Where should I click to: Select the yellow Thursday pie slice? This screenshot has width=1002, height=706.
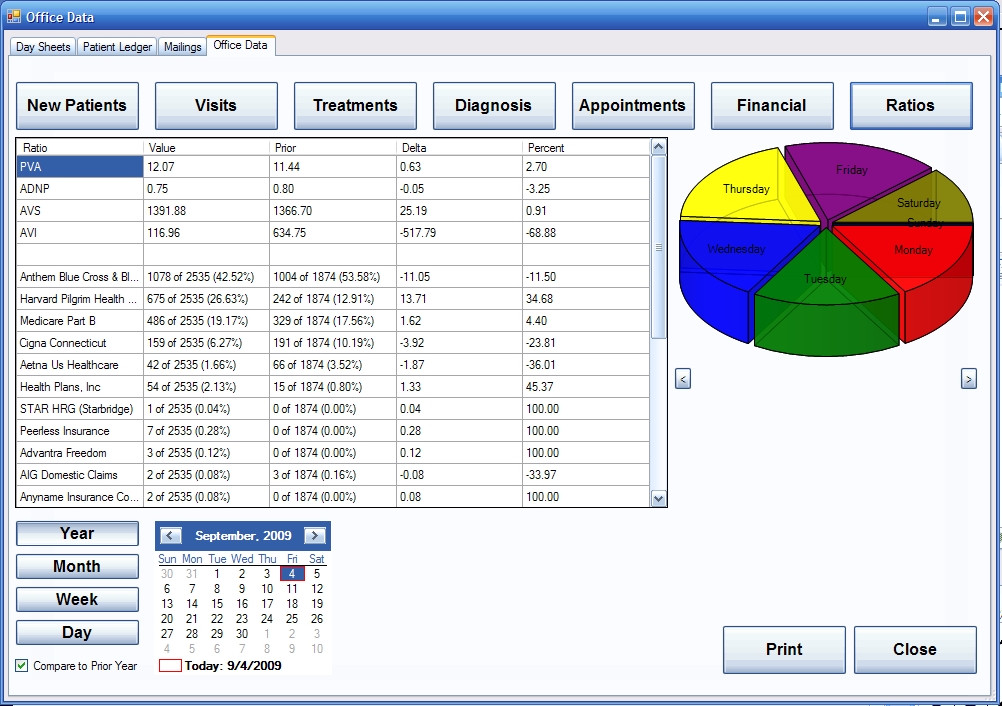point(746,188)
